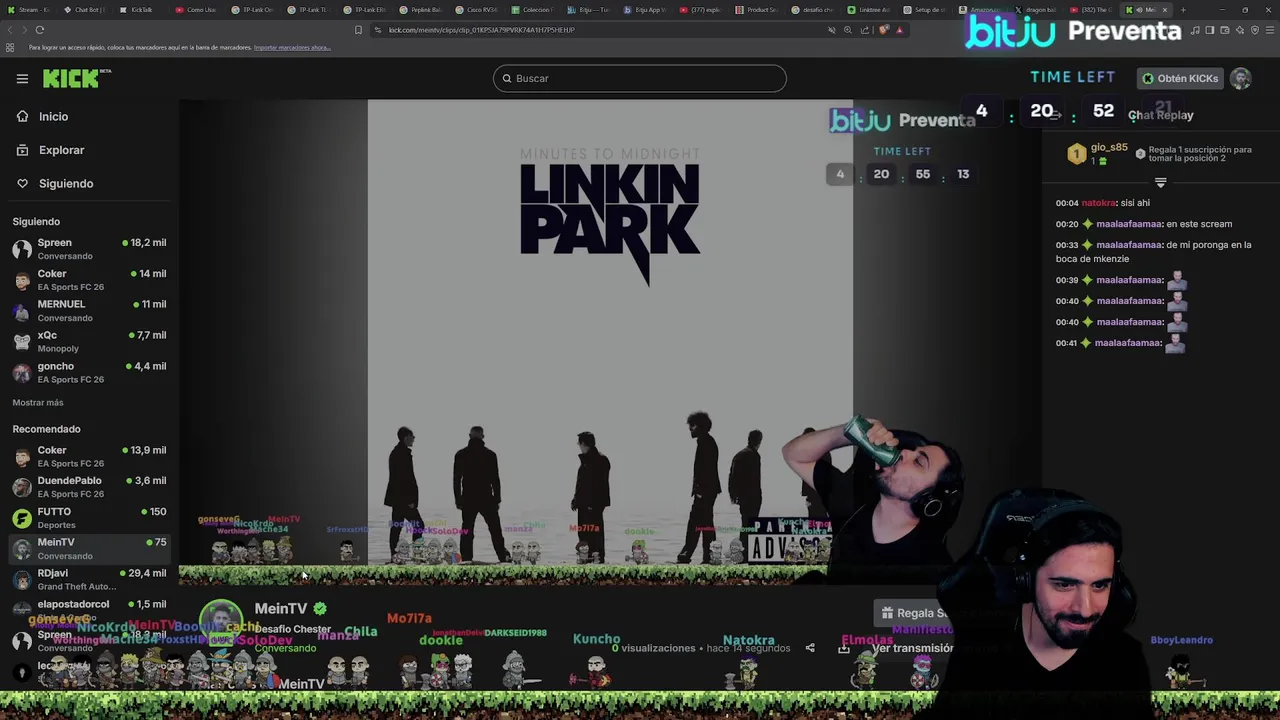
Task: Click natokra username in chat
Action: pos(1099,203)
